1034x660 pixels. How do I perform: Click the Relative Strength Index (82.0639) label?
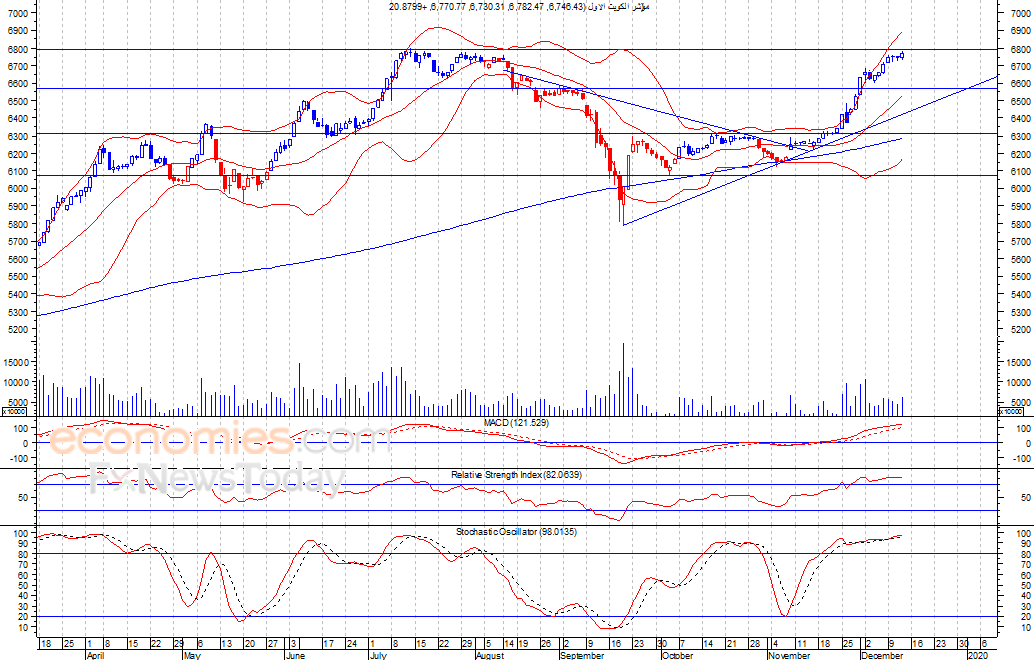coord(516,475)
